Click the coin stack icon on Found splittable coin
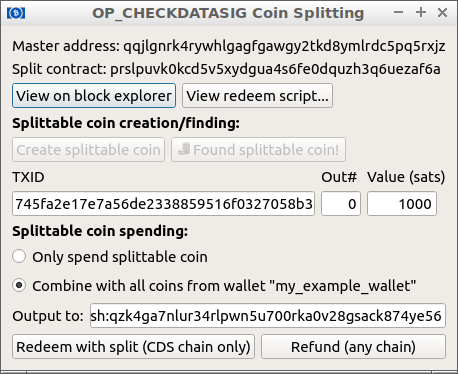458x374 pixels. click(x=184, y=149)
